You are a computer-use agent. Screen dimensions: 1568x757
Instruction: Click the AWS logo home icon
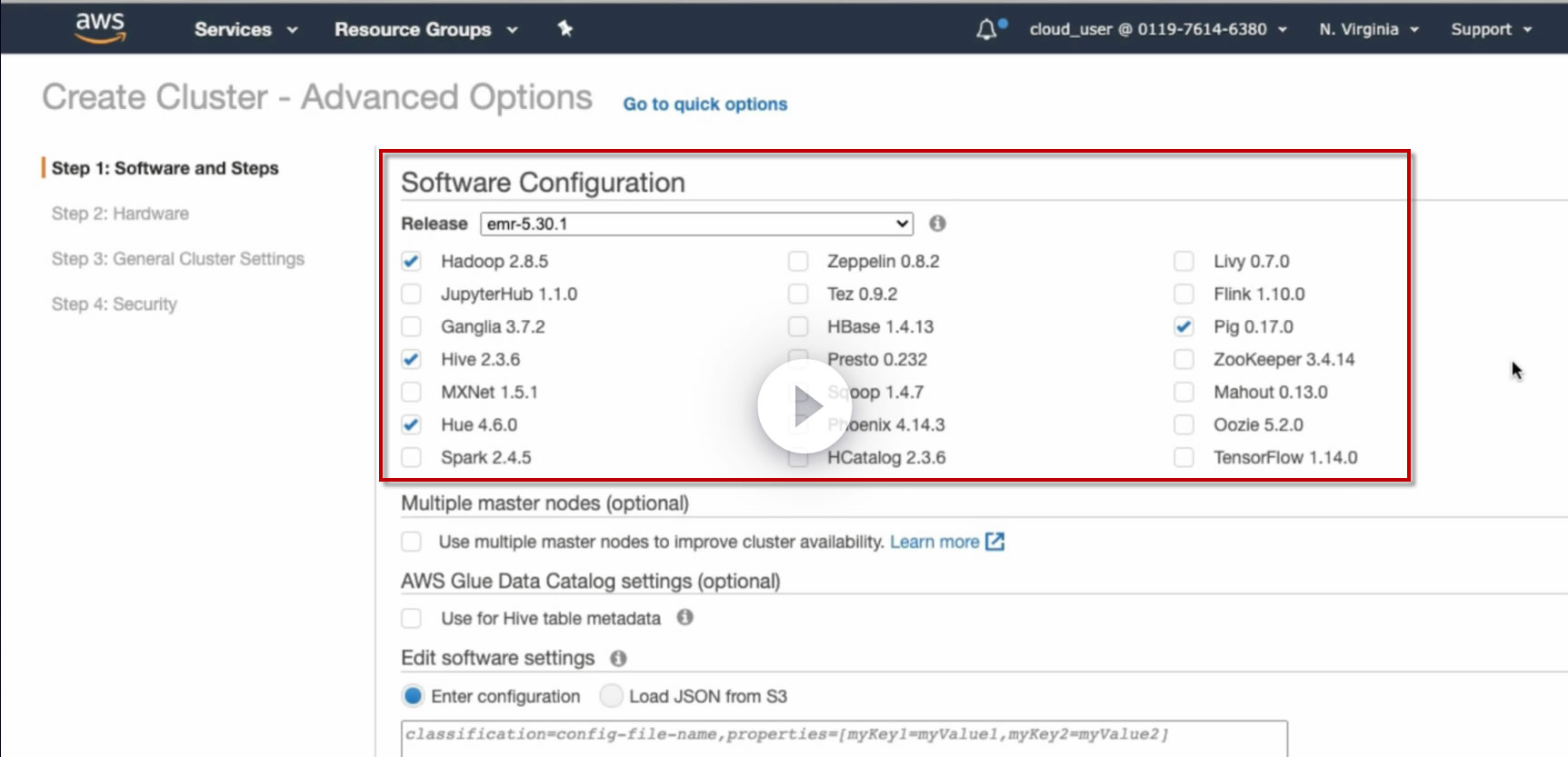pos(100,27)
